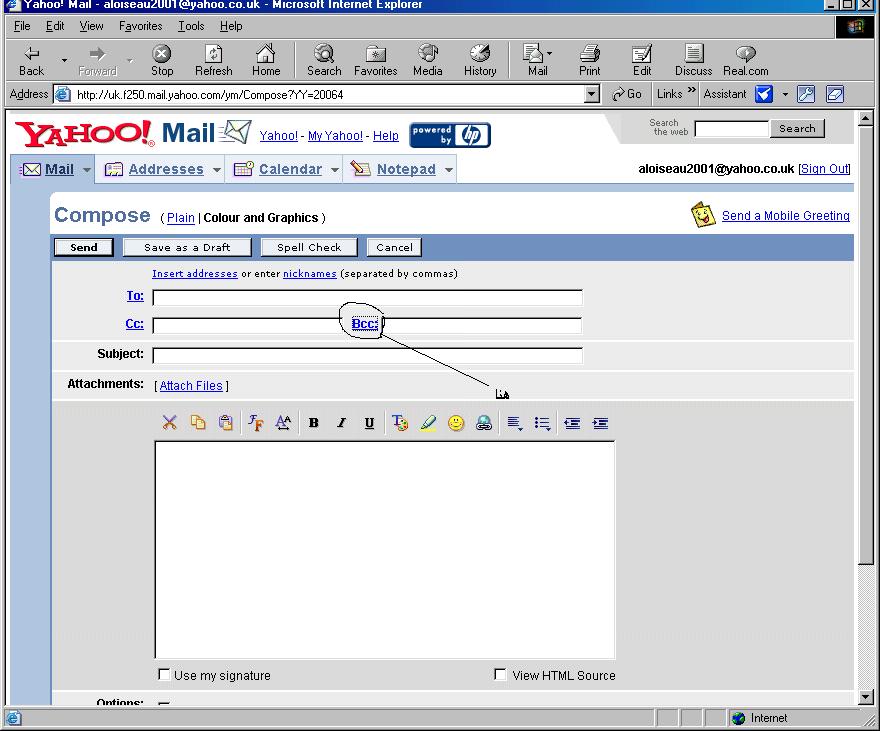880x731 pixels.
Task: Enable the Use my signature checkbox
Action: pos(164,674)
